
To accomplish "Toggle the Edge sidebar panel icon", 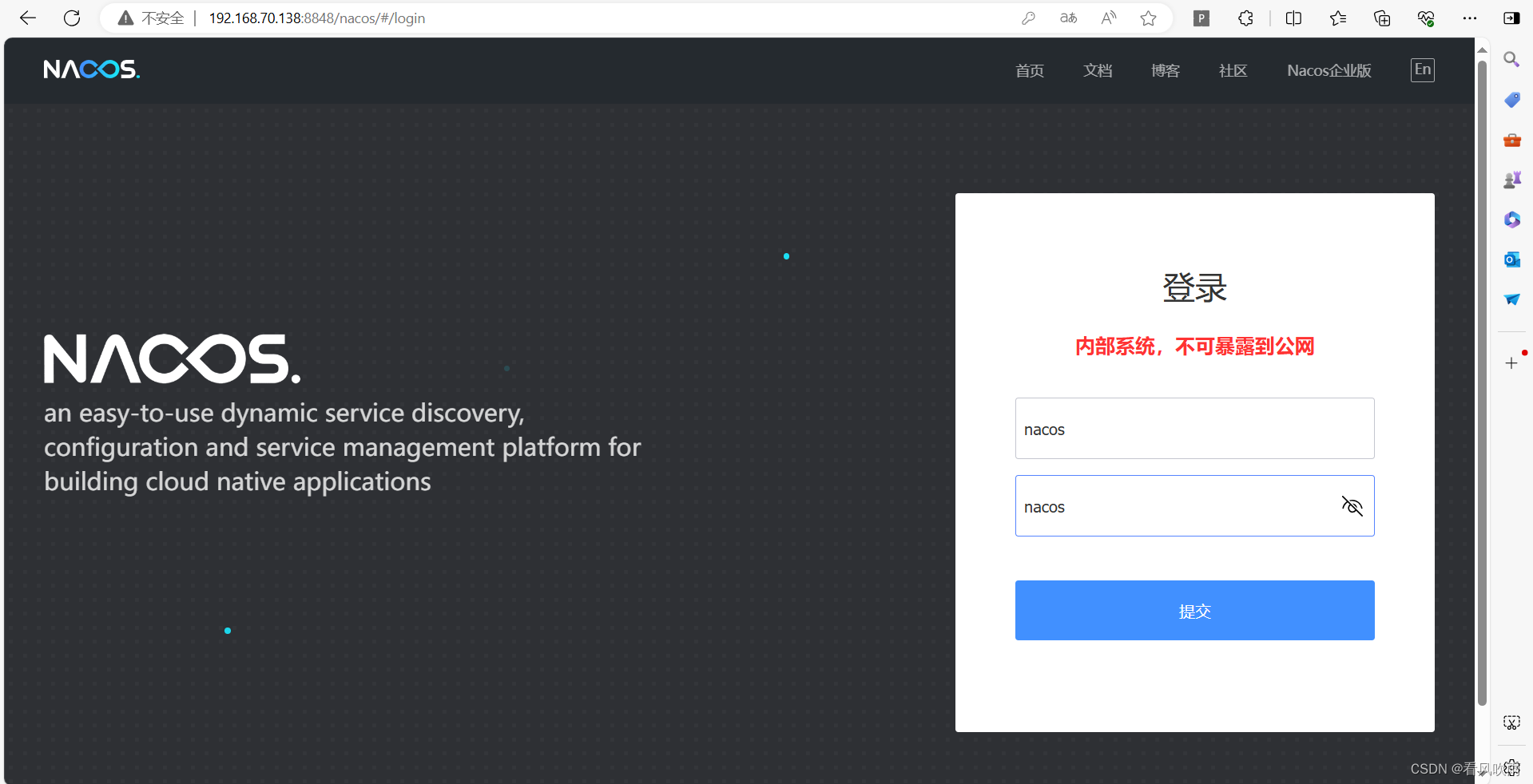I will [x=1511, y=18].
